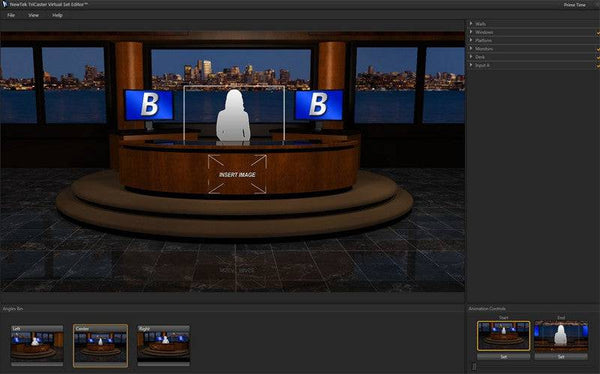Screen dimensions: 600x374
Task: Select the white talent silhouette behind desk
Action: tap(233, 115)
